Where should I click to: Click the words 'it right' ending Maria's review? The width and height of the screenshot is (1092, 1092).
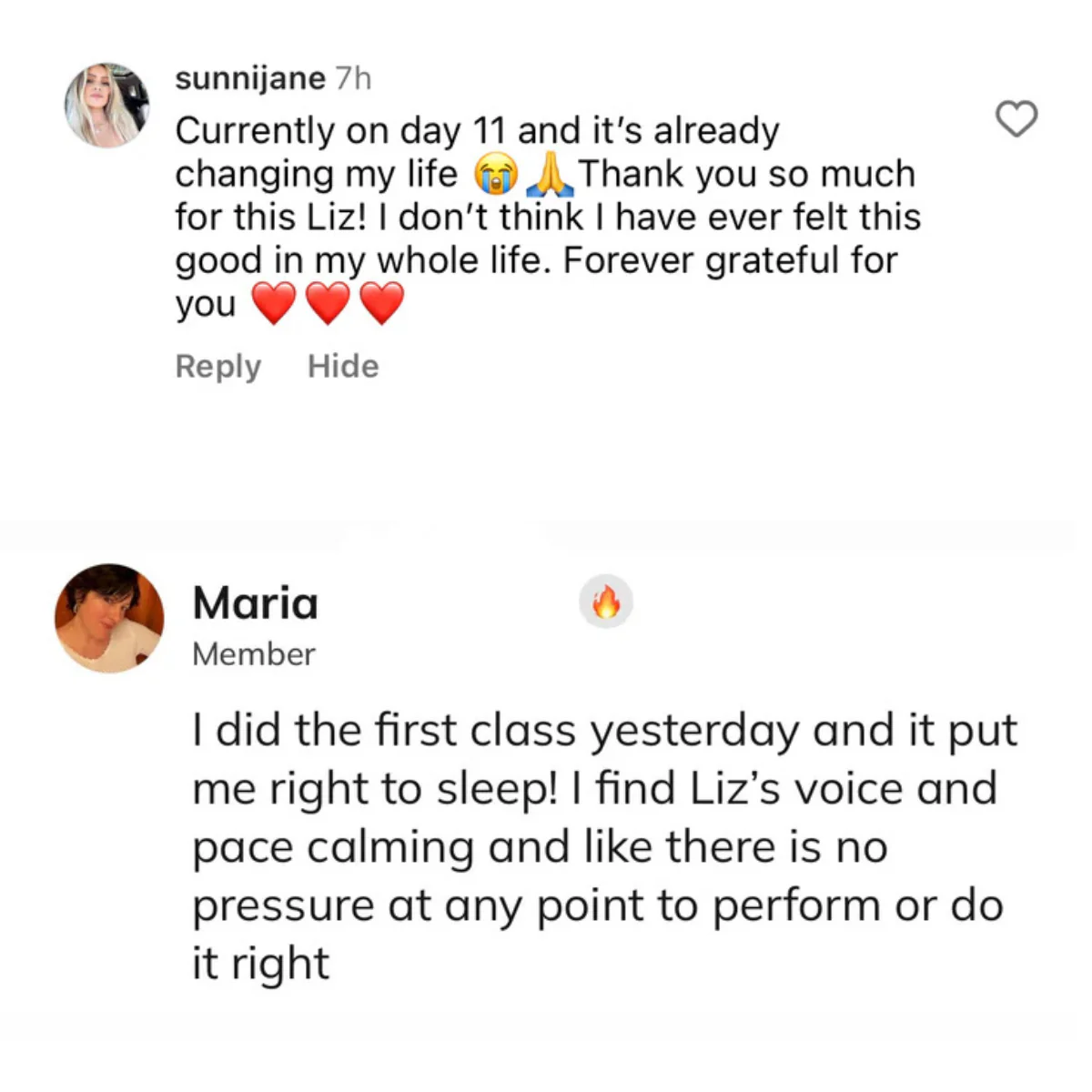260,964
